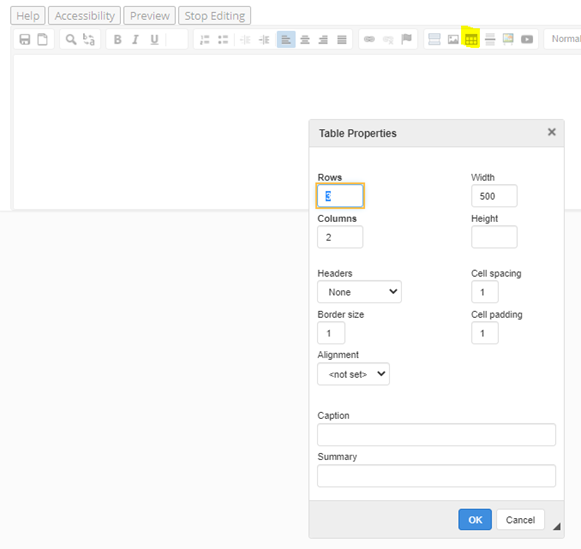
Task: Cancel the Table Properties dialog
Action: pos(521,520)
